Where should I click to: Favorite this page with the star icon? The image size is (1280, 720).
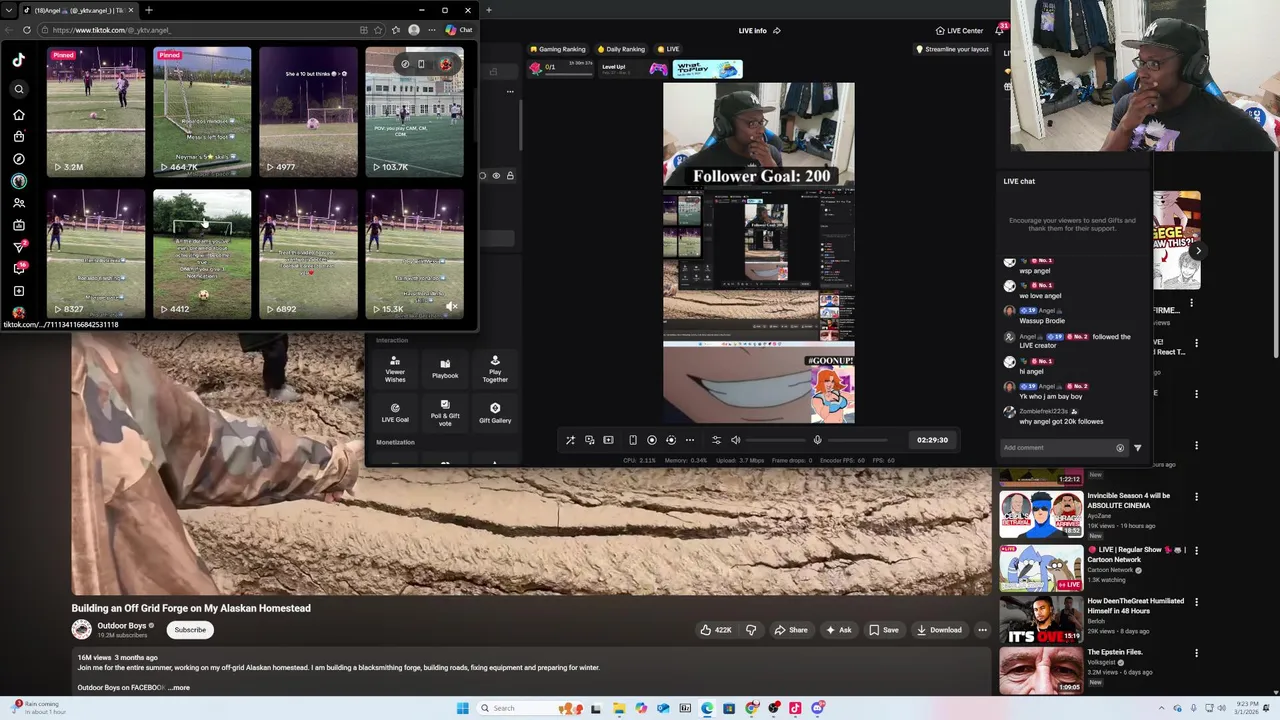pos(378,30)
